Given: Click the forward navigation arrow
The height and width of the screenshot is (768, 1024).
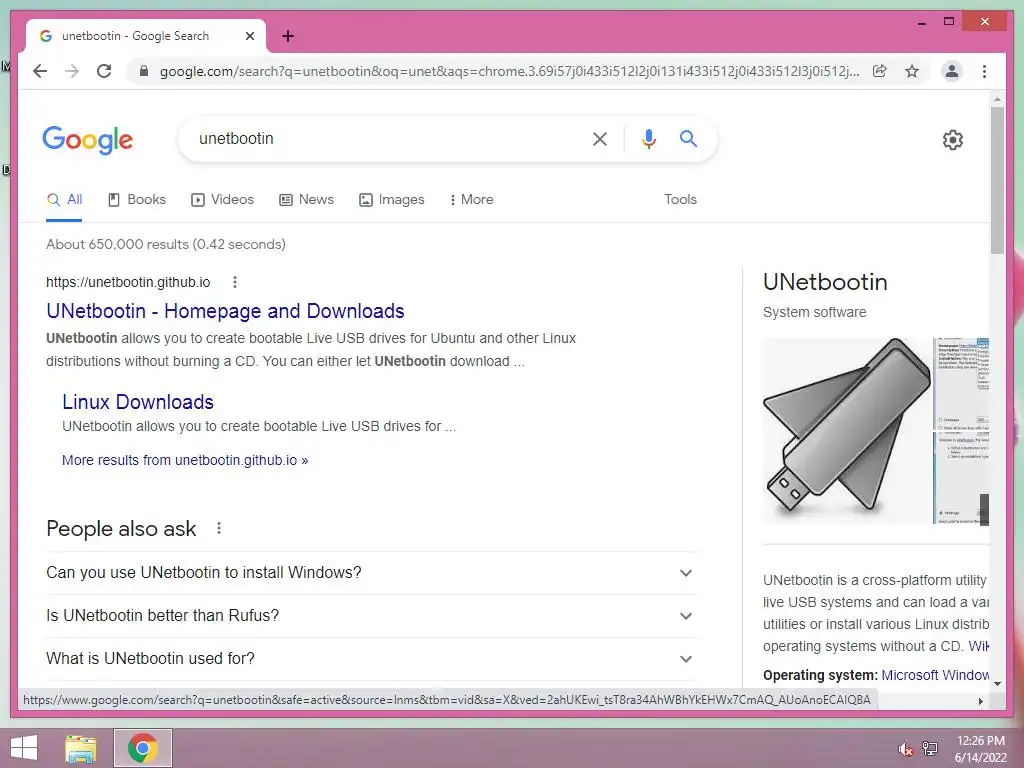Looking at the screenshot, I should coord(72,71).
